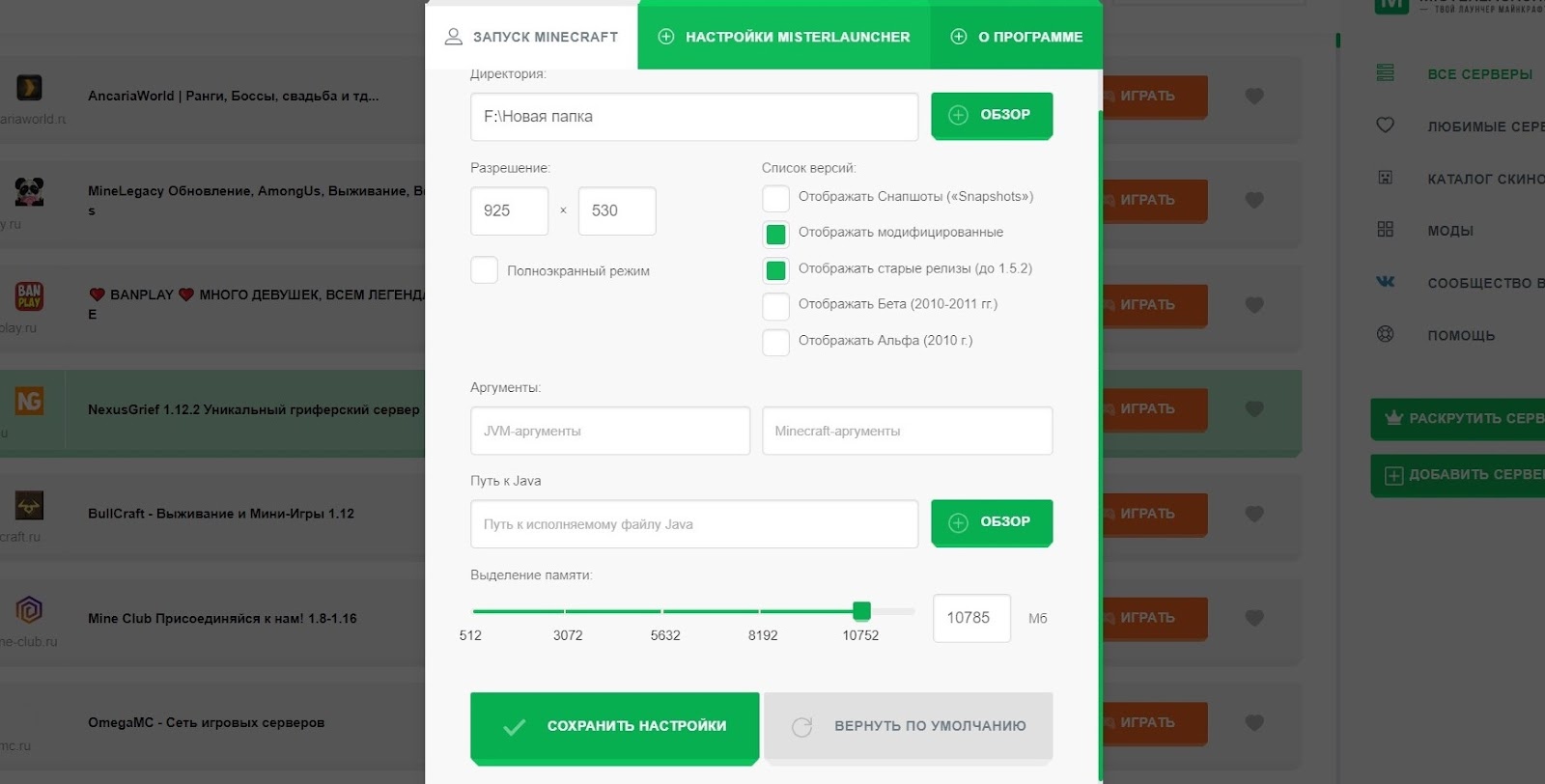Favorite the BANPLAY server heart icon

click(1254, 305)
